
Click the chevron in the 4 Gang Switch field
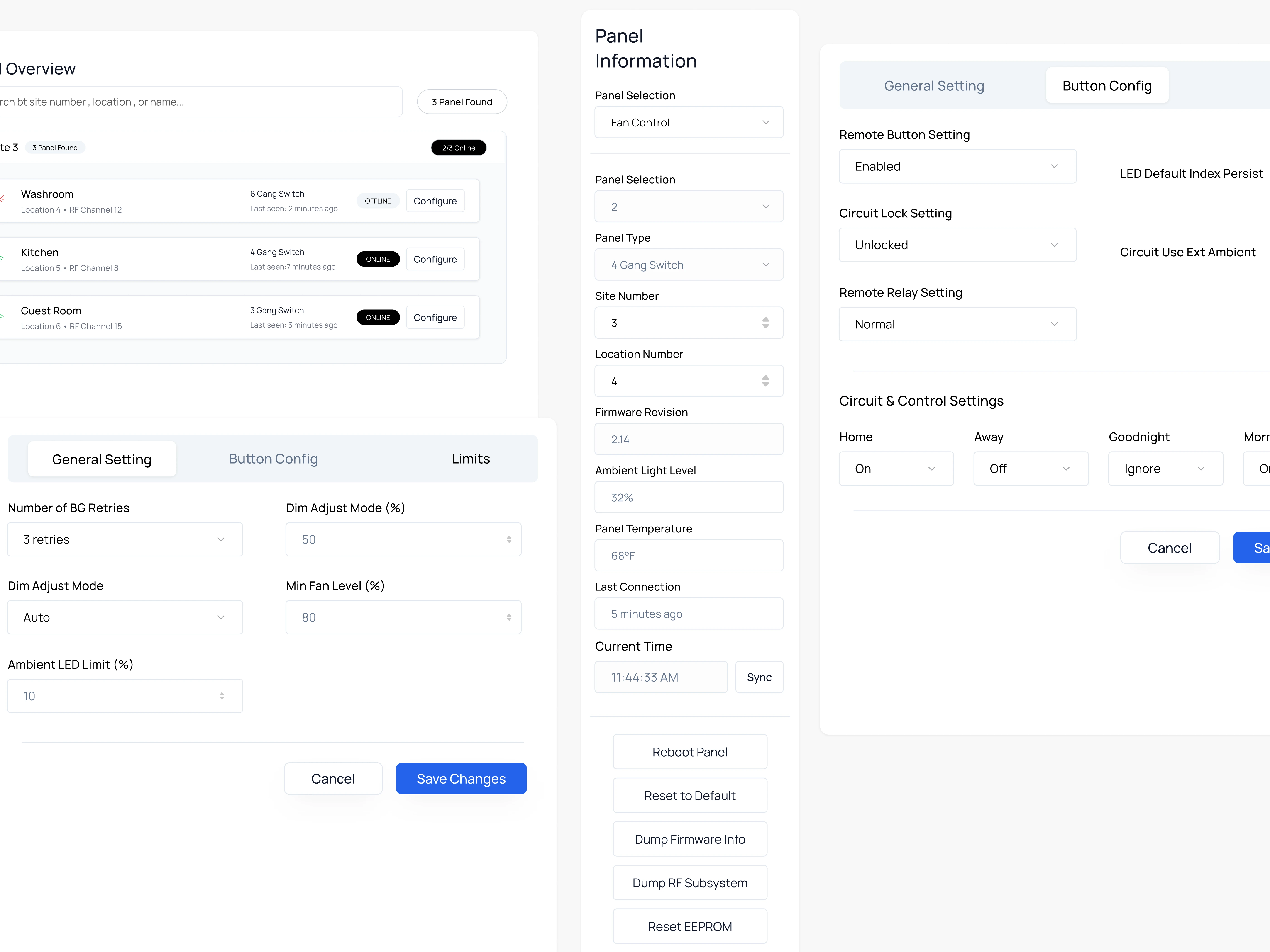coord(765,265)
